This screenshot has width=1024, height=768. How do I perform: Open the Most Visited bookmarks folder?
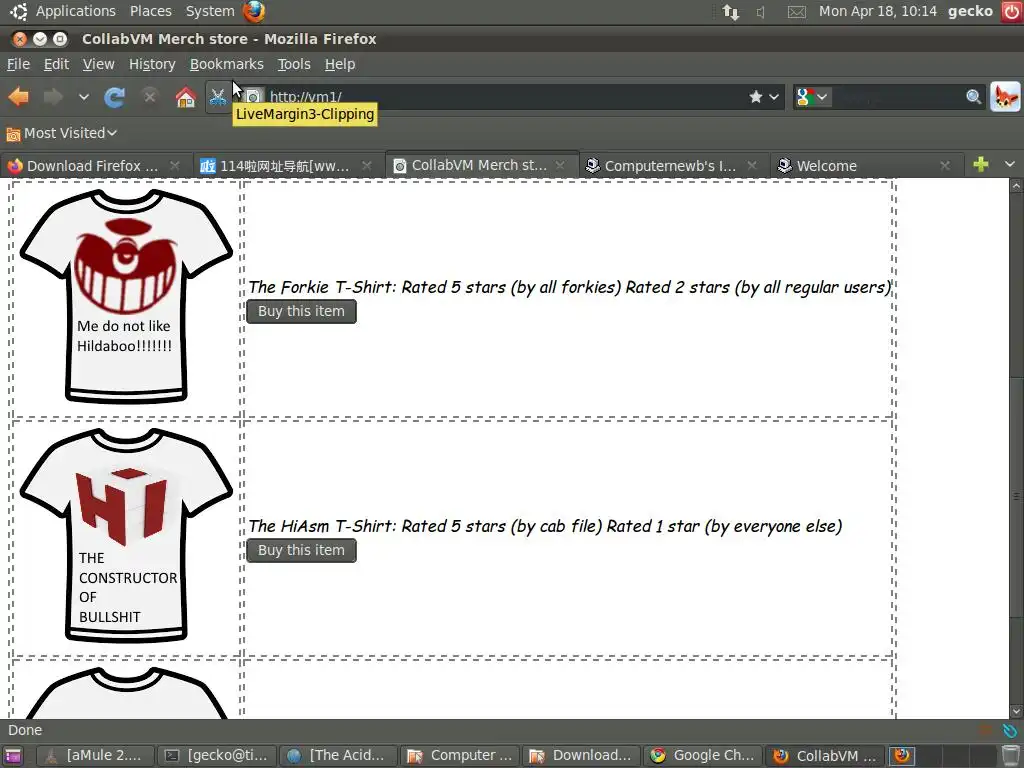tap(61, 133)
